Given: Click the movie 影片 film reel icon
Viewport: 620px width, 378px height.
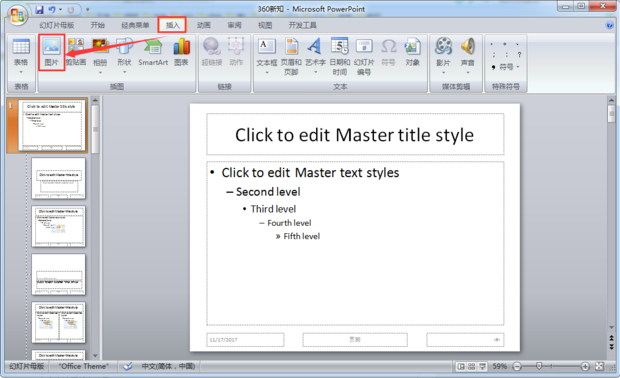Looking at the screenshot, I should tap(443, 47).
